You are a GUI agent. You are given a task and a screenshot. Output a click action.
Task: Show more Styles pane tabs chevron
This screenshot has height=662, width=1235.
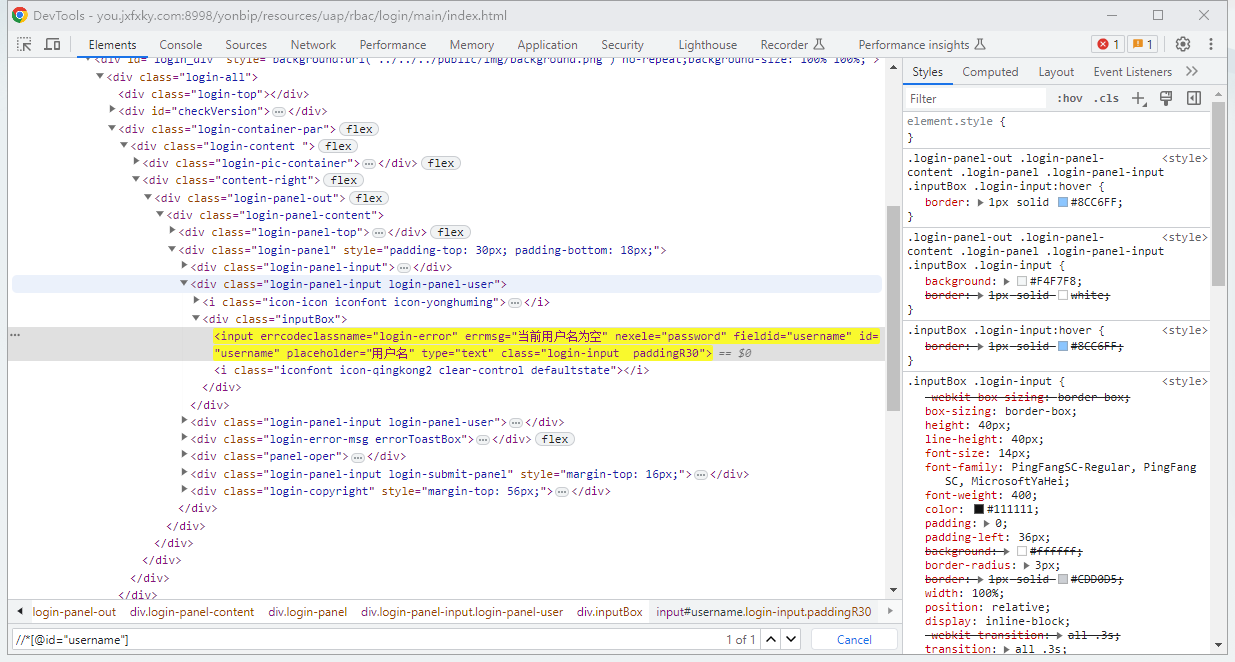point(1191,72)
